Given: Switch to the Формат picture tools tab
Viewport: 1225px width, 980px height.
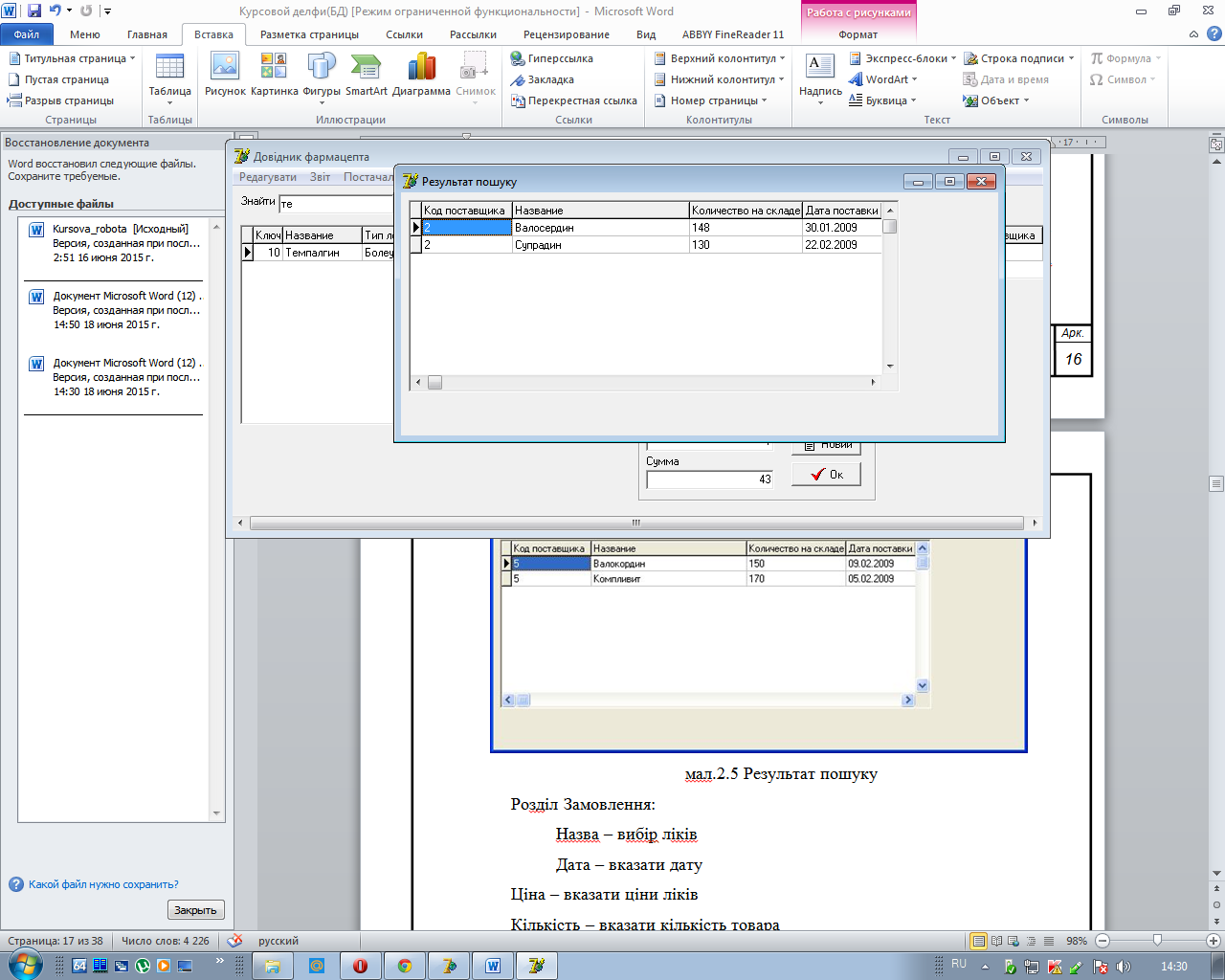Looking at the screenshot, I should coord(858,34).
